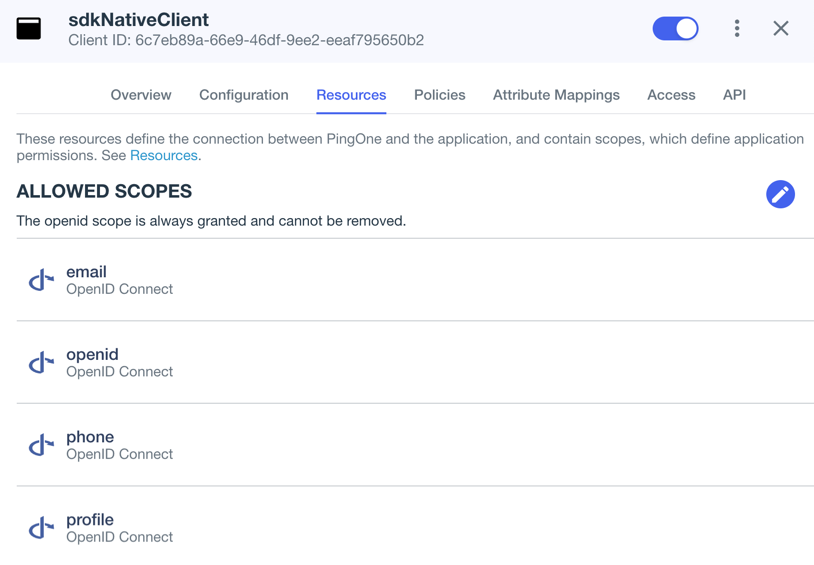The width and height of the screenshot is (814, 565).
Task: Click the OpenID icon beside phone scope
Action: click(x=41, y=446)
